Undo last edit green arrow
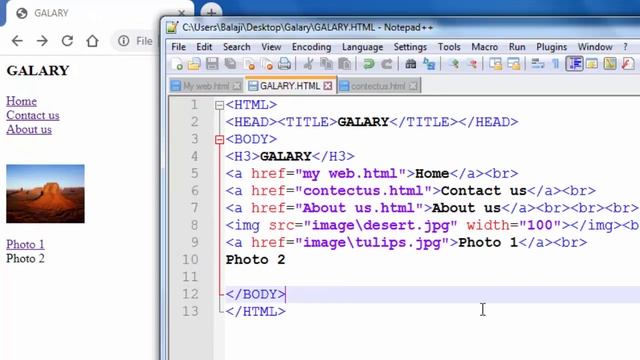This screenshot has height=360, width=640. pos(369,64)
